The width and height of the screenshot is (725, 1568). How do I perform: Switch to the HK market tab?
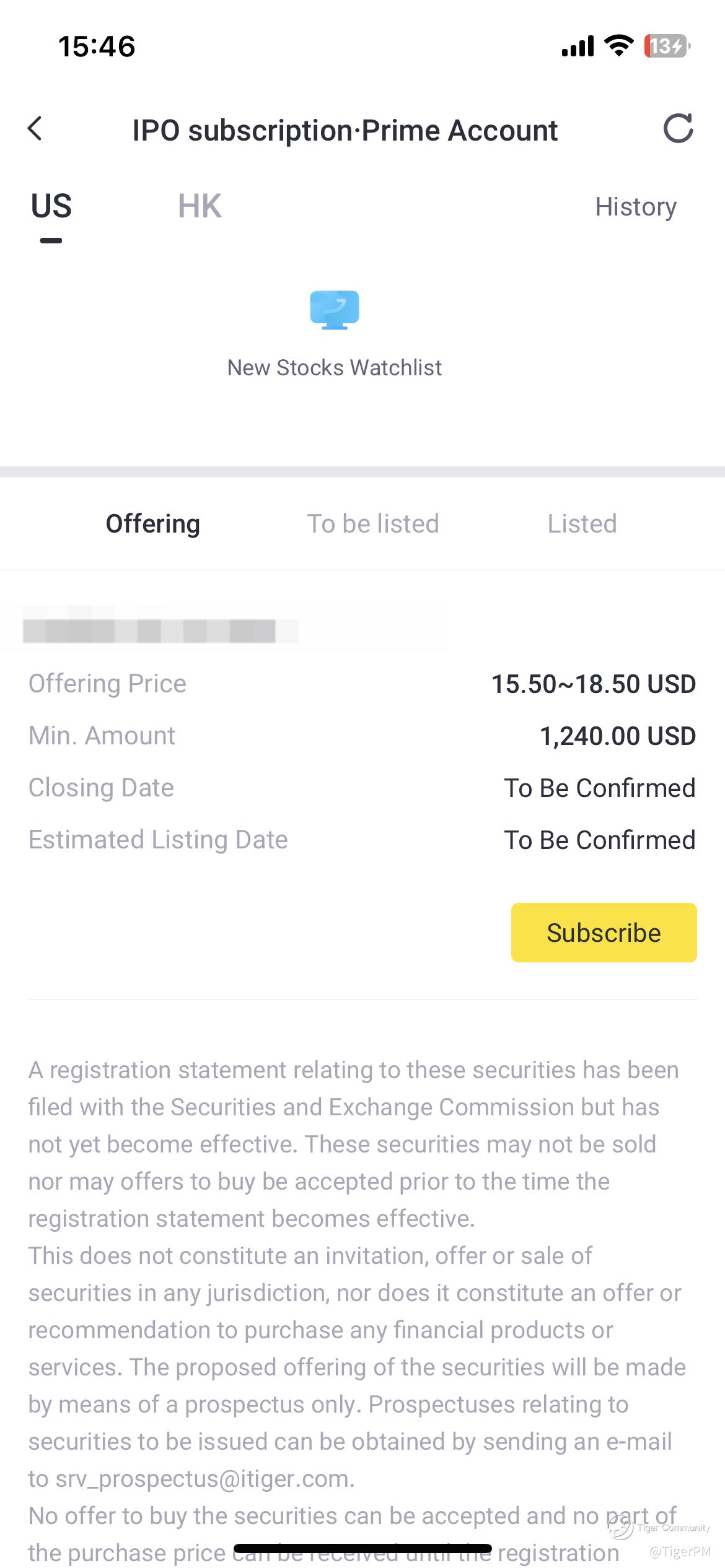200,206
